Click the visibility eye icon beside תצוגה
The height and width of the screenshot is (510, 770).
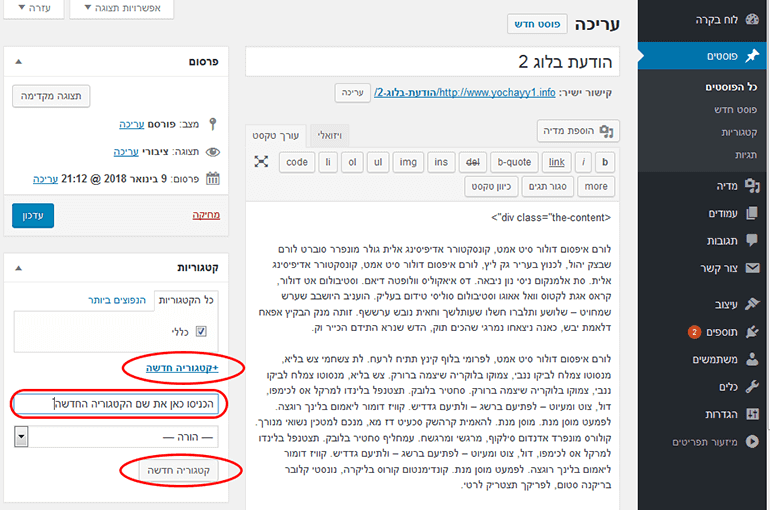213,152
